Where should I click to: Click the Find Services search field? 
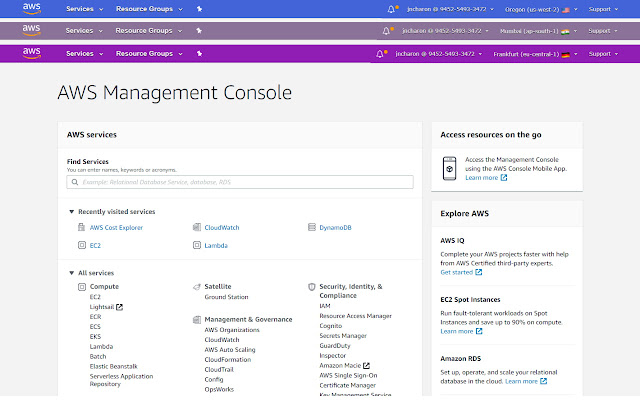pyautogui.click(x=240, y=182)
